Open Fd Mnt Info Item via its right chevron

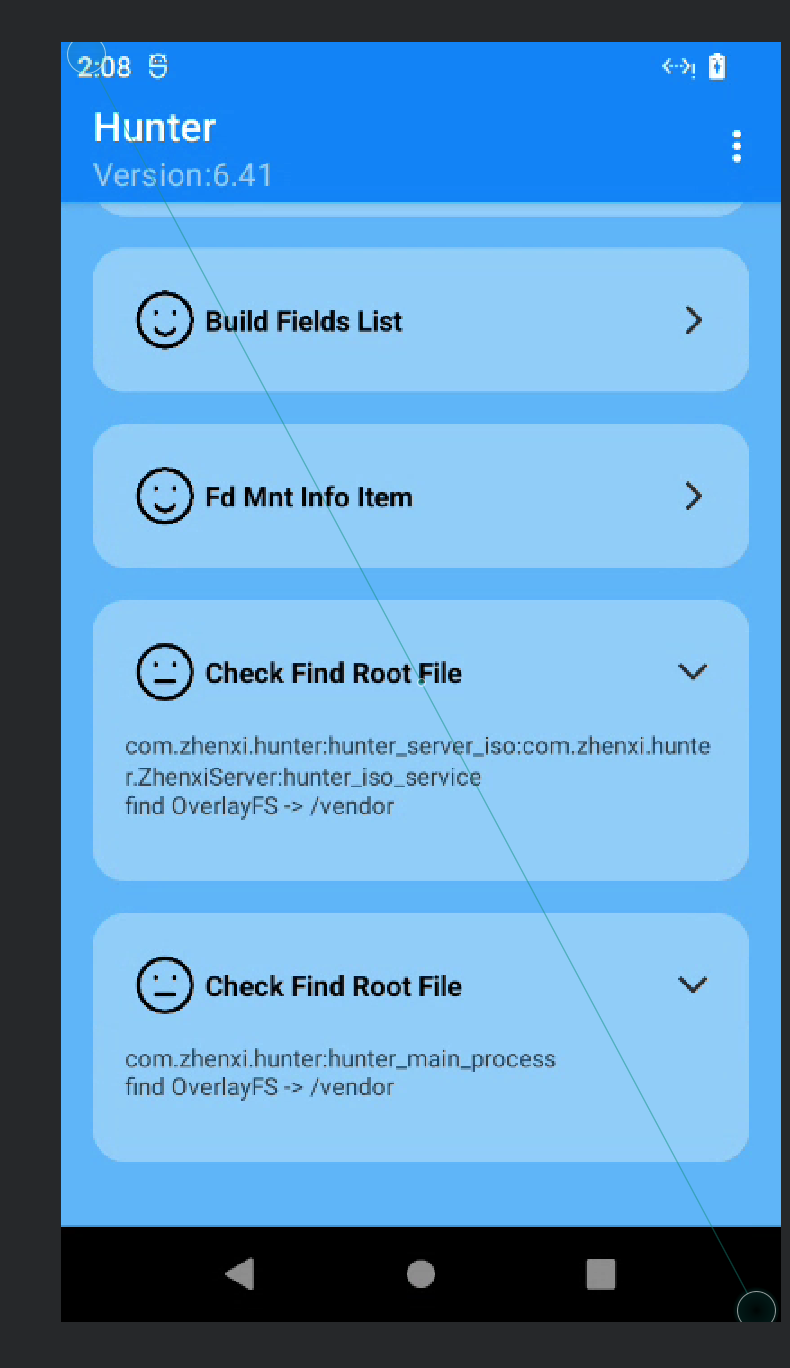coord(693,496)
